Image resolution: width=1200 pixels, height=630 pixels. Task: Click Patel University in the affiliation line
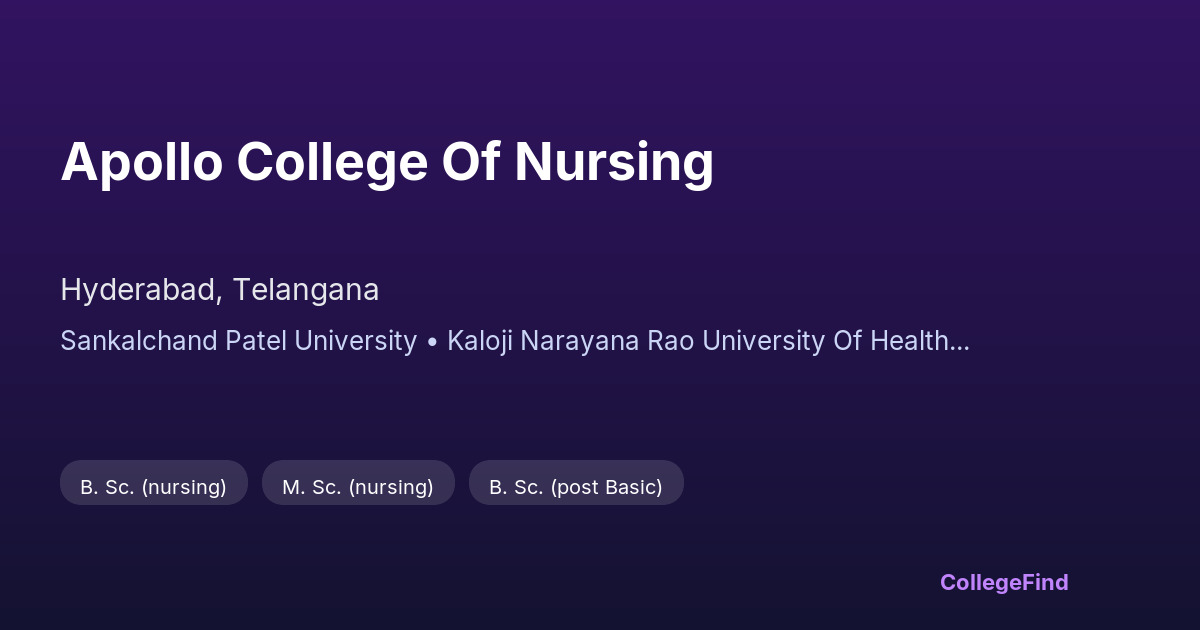(x=321, y=341)
